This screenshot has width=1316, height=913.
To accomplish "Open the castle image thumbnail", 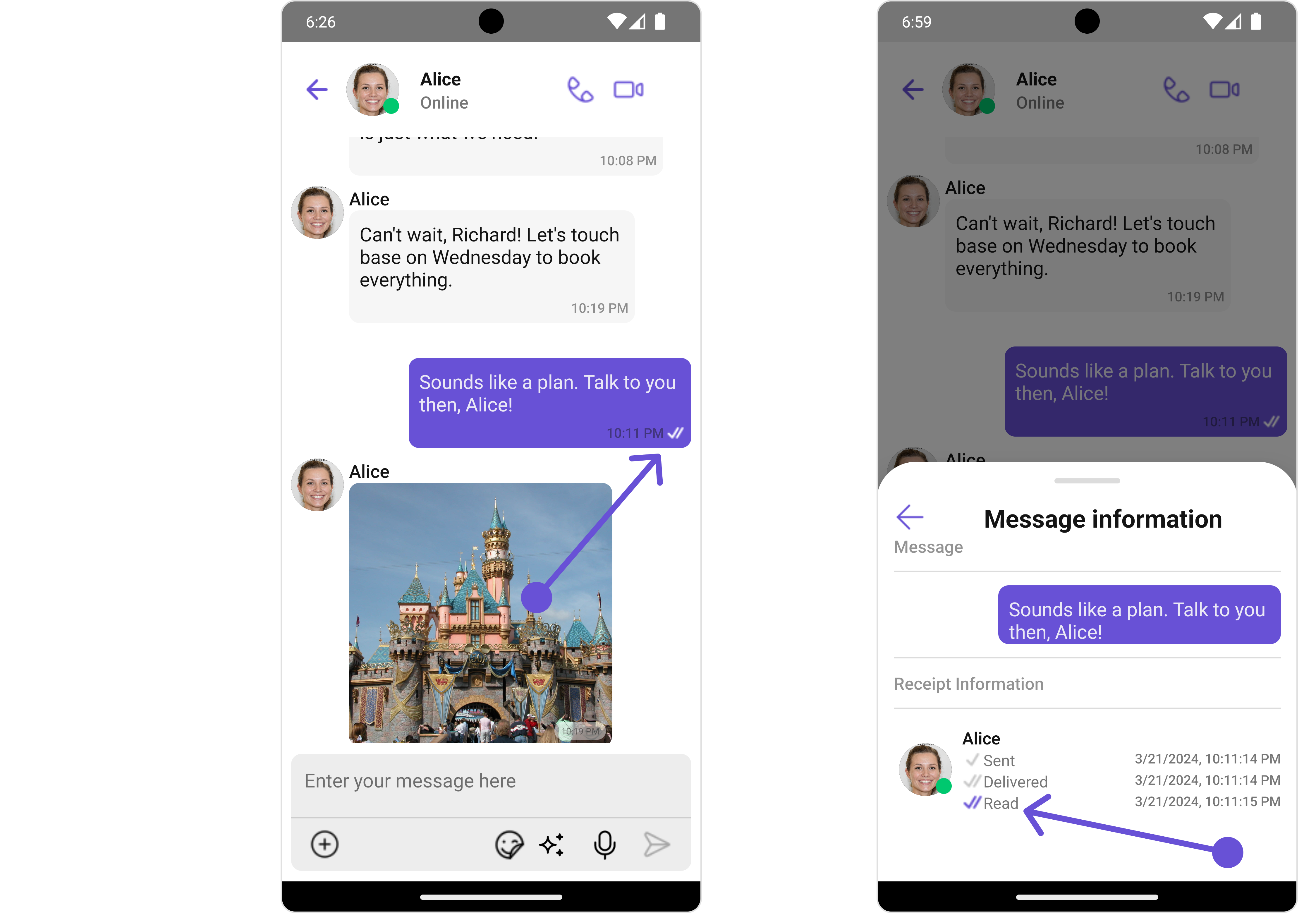I will pyautogui.click(x=480, y=613).
